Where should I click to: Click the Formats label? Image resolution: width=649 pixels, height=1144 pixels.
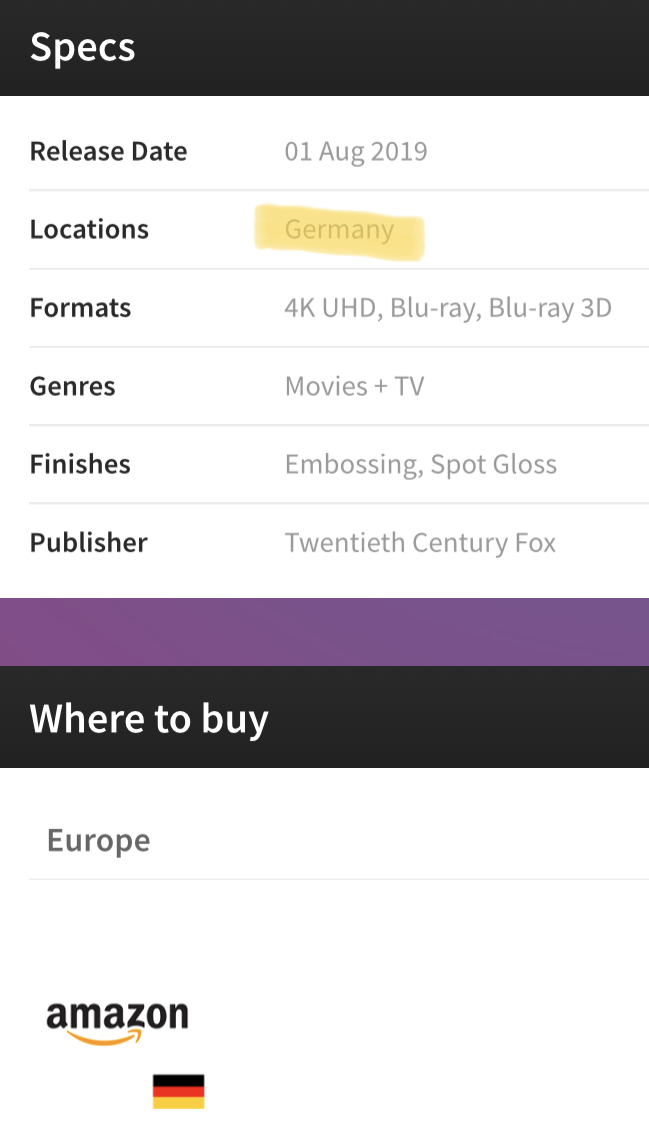pos(80,308)
